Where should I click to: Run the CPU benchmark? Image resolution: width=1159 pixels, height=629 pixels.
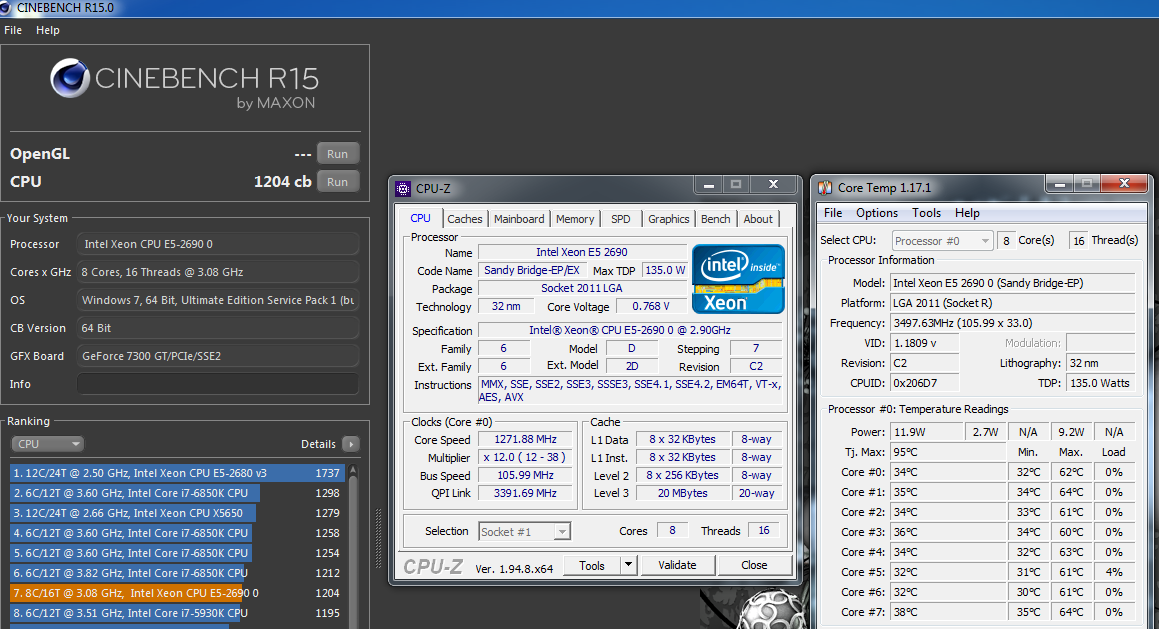tap(337, 182)
